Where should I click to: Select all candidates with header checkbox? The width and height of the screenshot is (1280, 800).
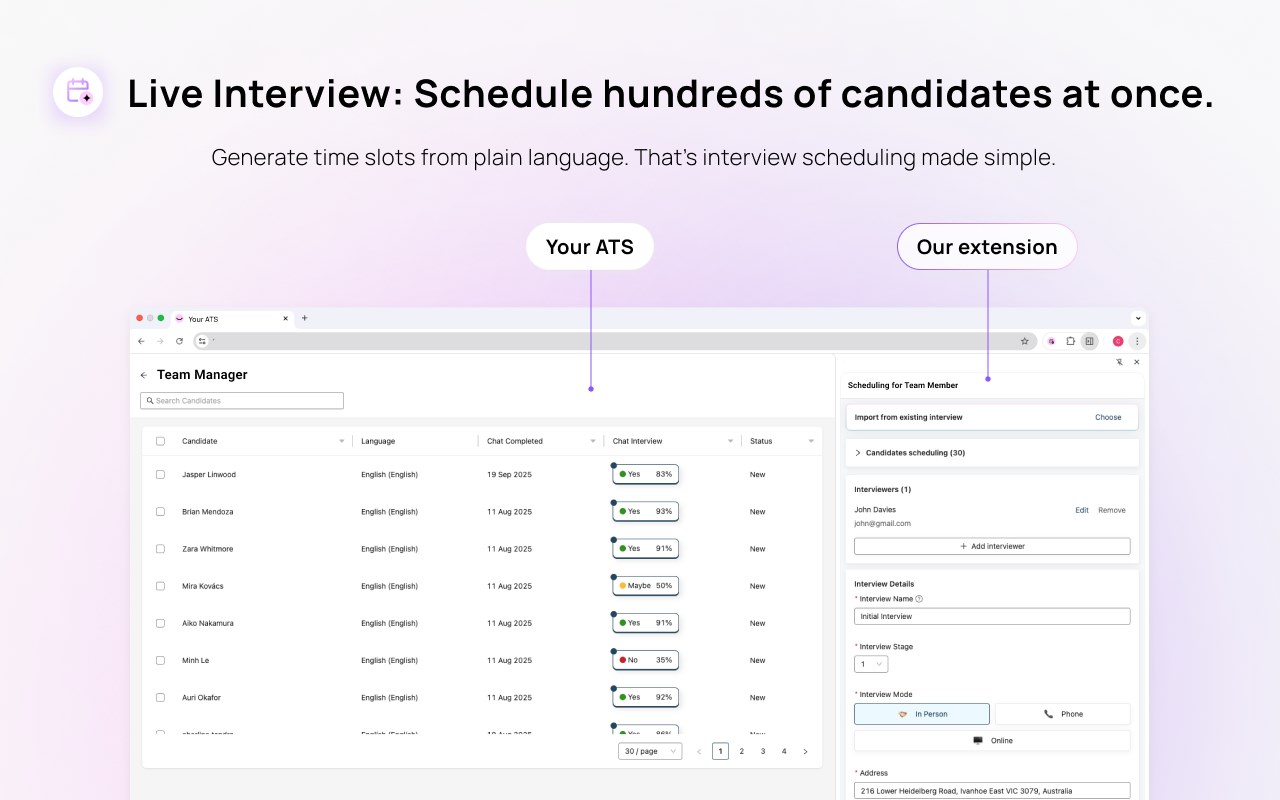click(x=160, y=441)
